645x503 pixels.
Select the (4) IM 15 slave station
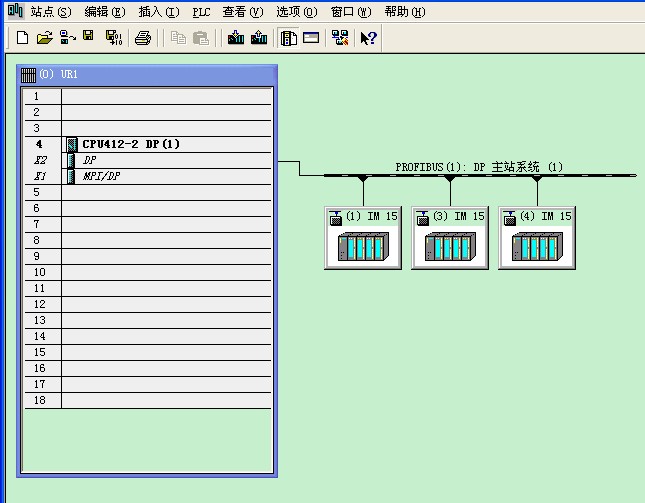pos(537,237)
